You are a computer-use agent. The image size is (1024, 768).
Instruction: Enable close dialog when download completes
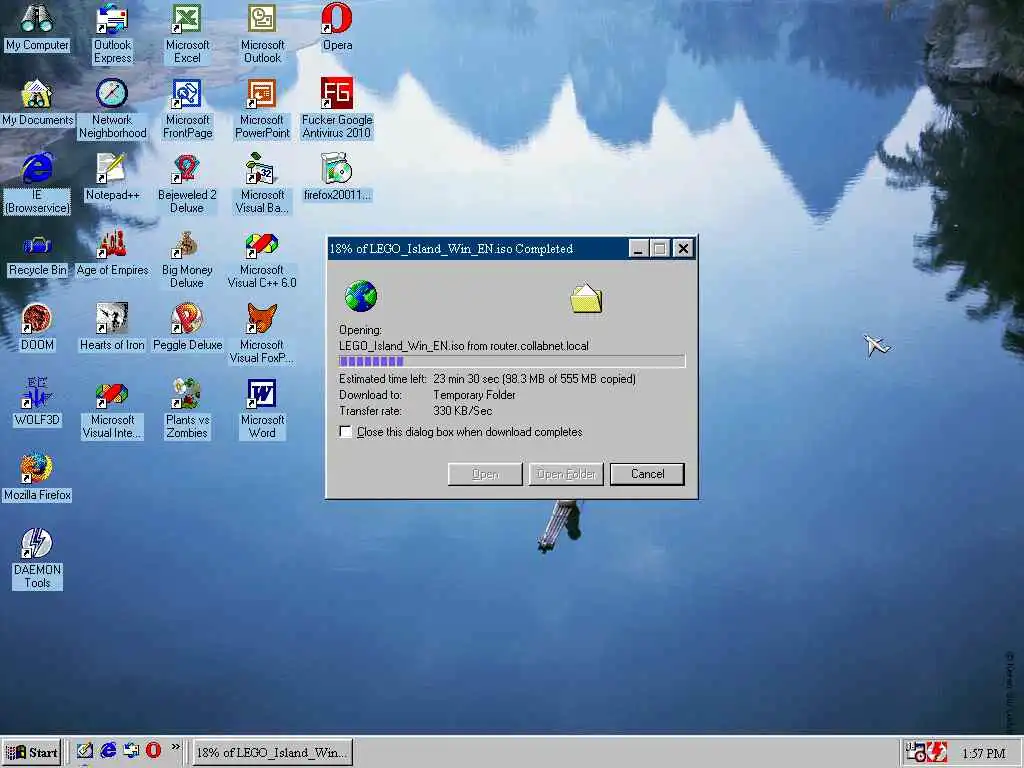click(x=345, y=432)
